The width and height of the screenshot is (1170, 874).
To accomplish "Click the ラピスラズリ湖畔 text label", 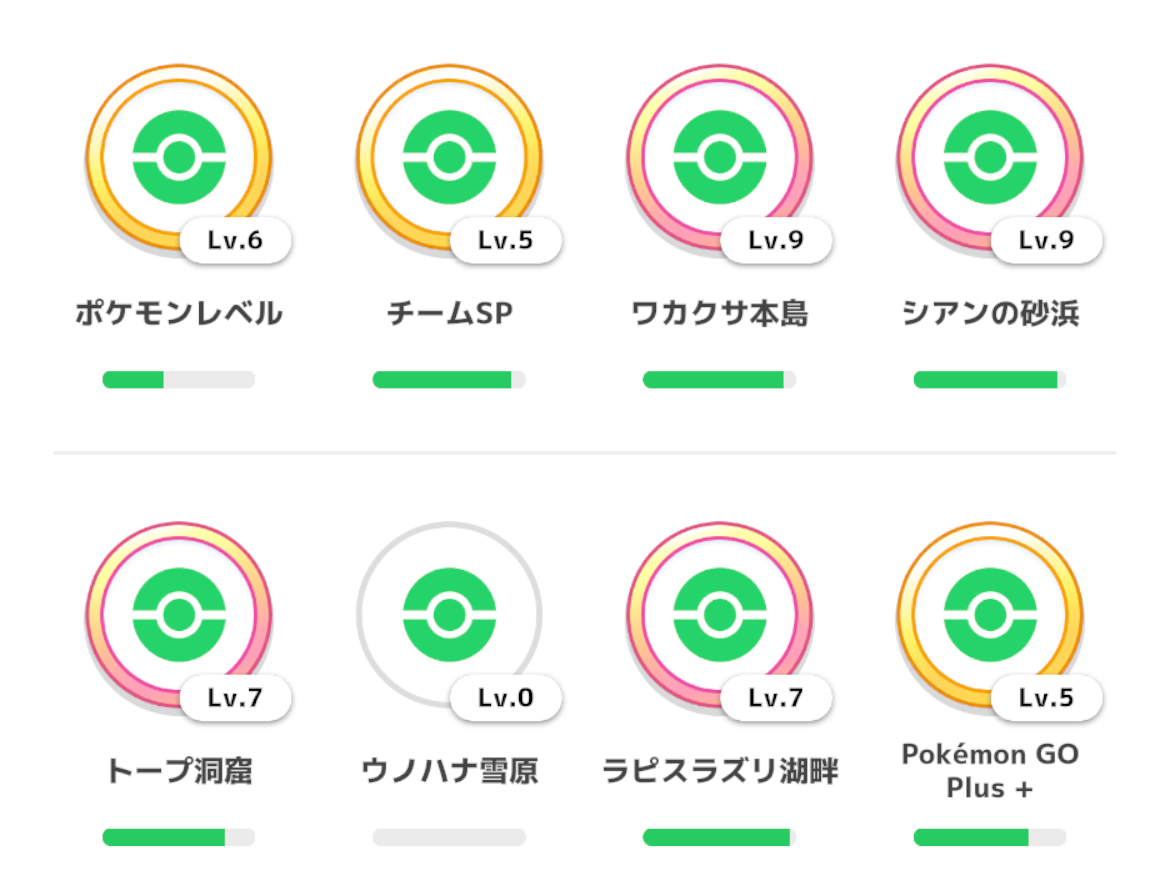I will click(720, 771).
